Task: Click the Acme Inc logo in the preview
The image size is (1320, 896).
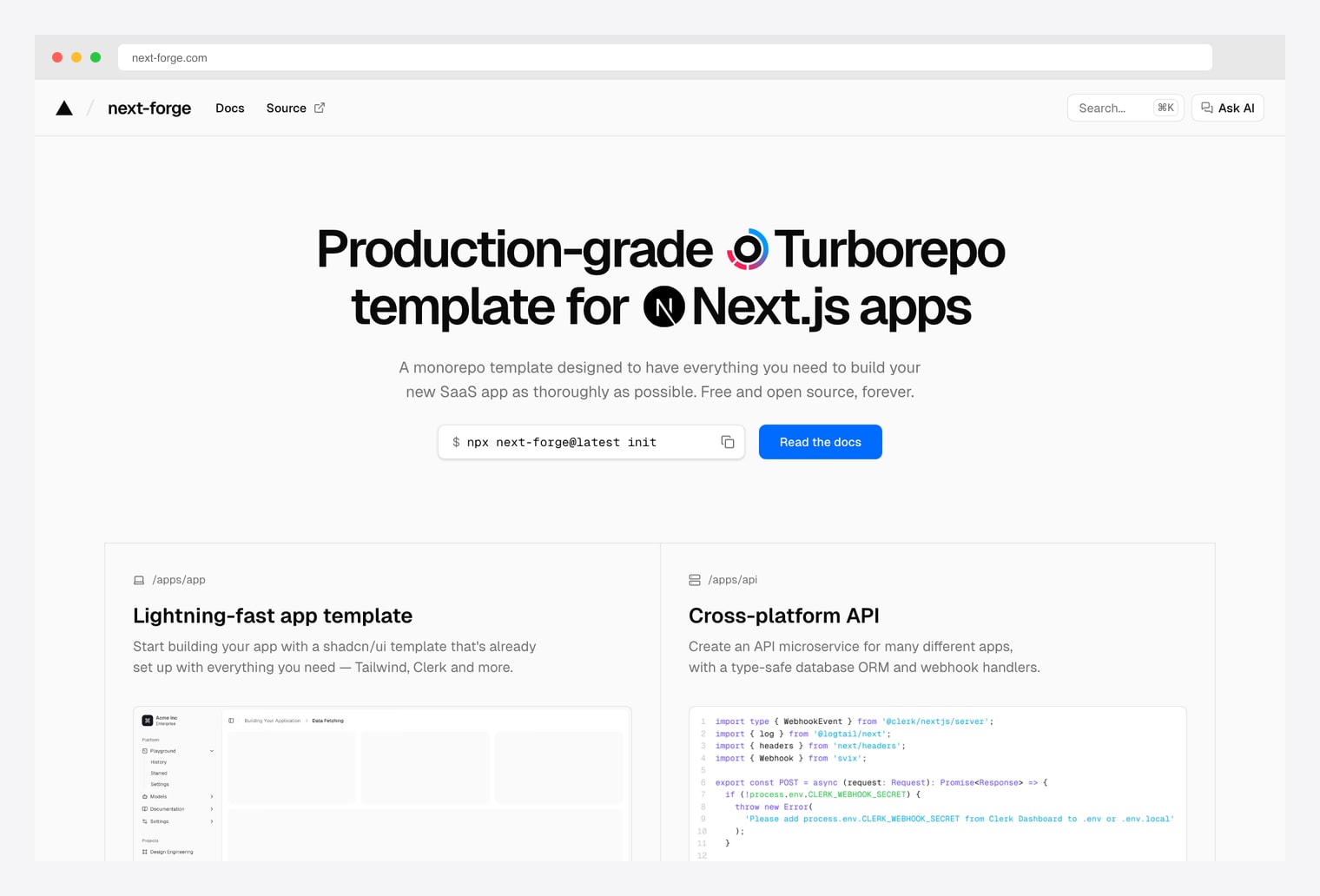Action: [x=148, y=721]
